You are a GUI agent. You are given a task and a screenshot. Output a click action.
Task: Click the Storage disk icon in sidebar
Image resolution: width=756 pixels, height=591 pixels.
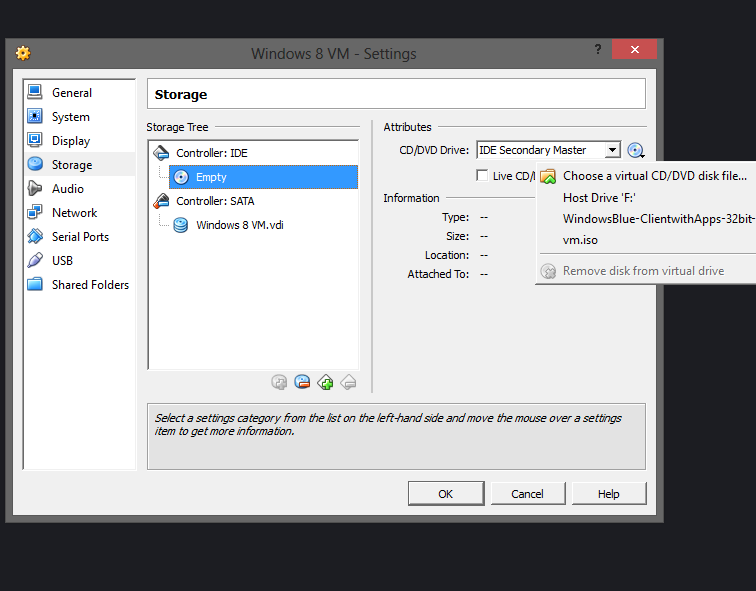click(35, 164)
